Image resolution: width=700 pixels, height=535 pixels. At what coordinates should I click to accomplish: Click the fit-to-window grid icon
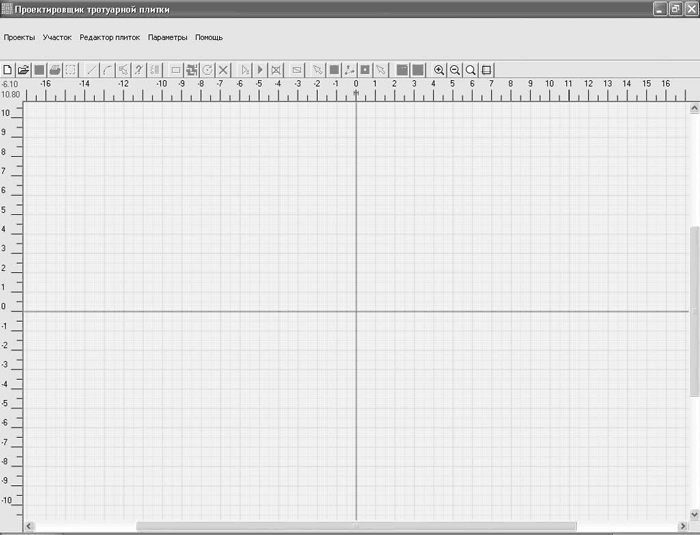(487, 70)
